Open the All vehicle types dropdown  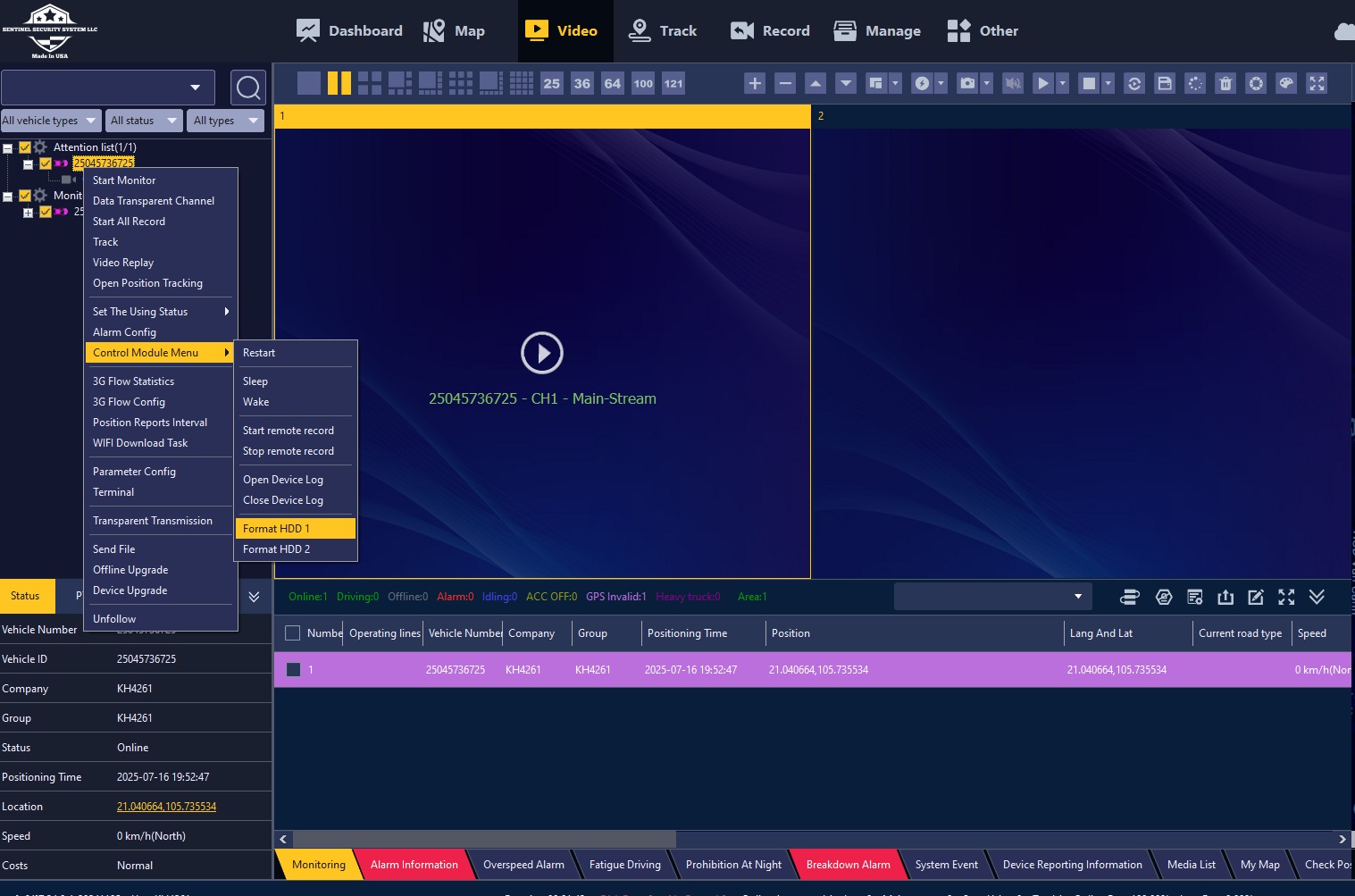(49, 121)
